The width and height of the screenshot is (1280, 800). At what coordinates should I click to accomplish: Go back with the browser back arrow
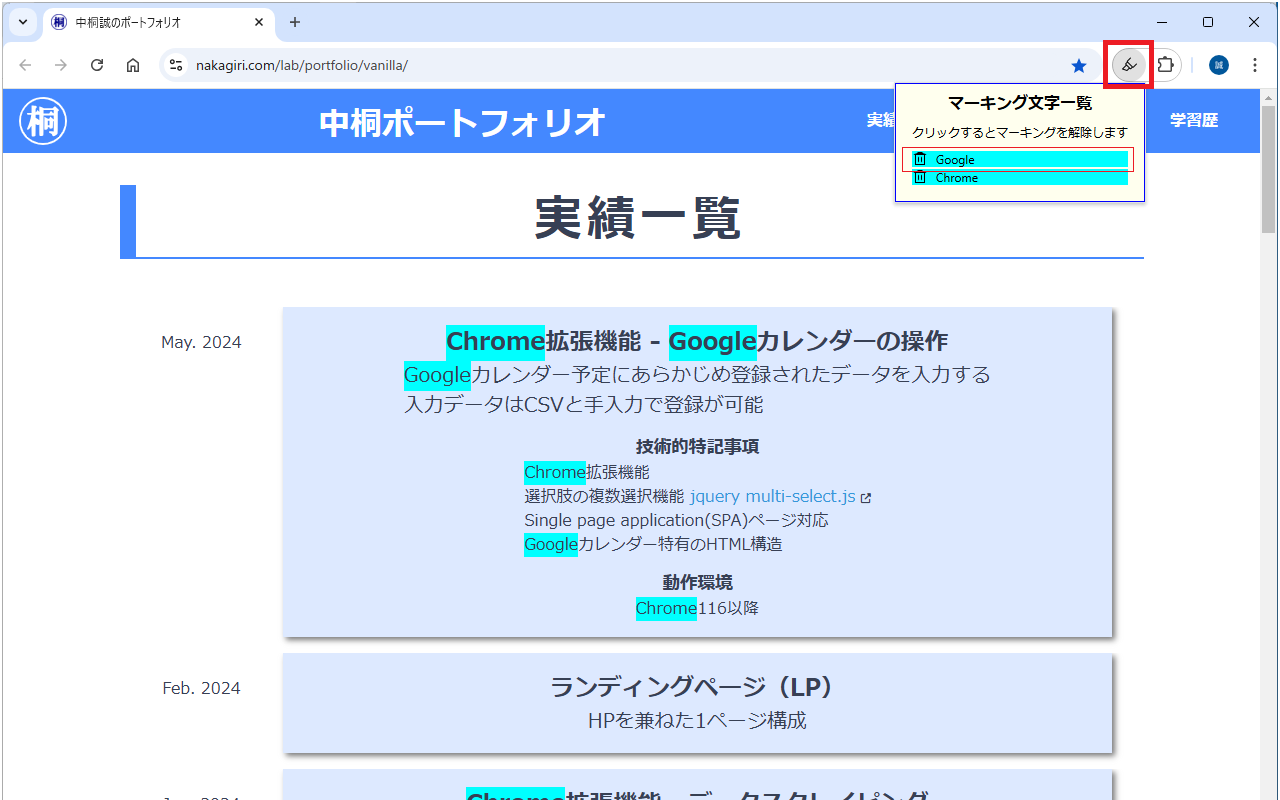pyautogui.click(x=25, y=65)
